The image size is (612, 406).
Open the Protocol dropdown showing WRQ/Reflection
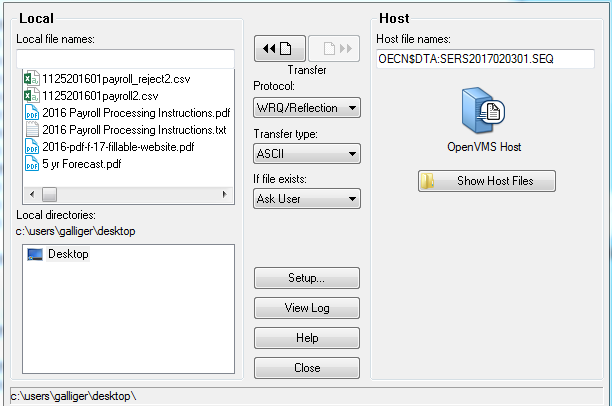pos(307,107)
